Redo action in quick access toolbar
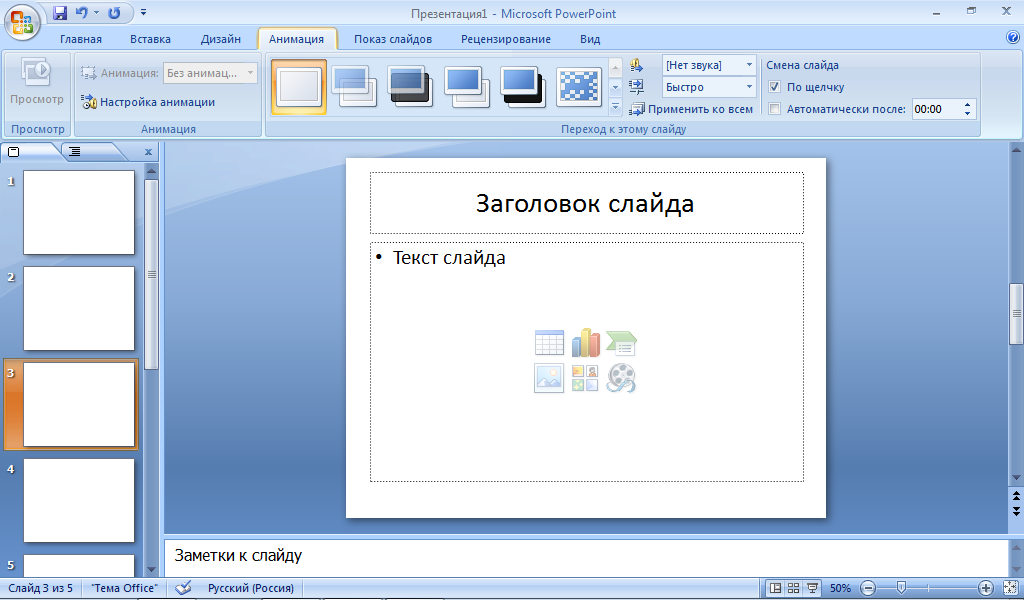Viewport: 1024px width, 600px height. 114,12
